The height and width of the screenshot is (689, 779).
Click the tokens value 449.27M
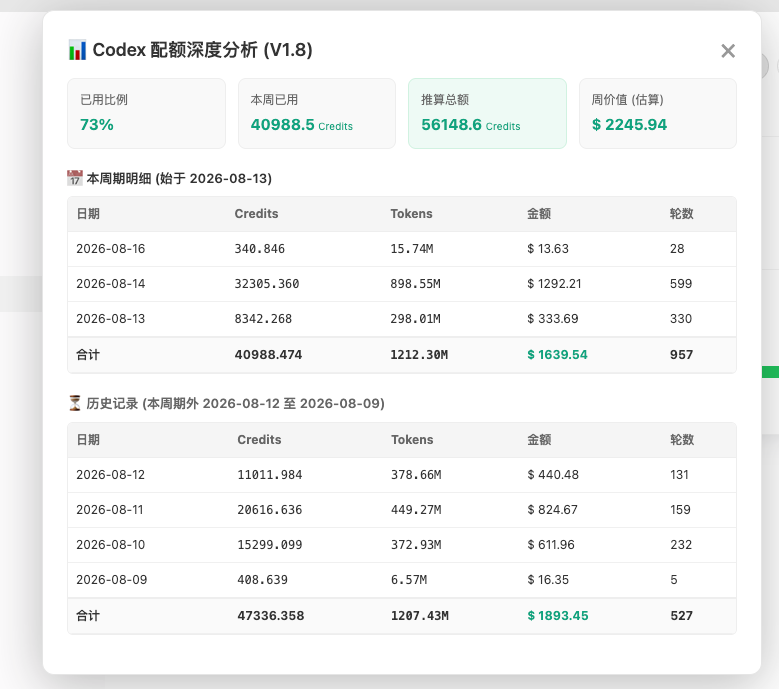(416, 510)
